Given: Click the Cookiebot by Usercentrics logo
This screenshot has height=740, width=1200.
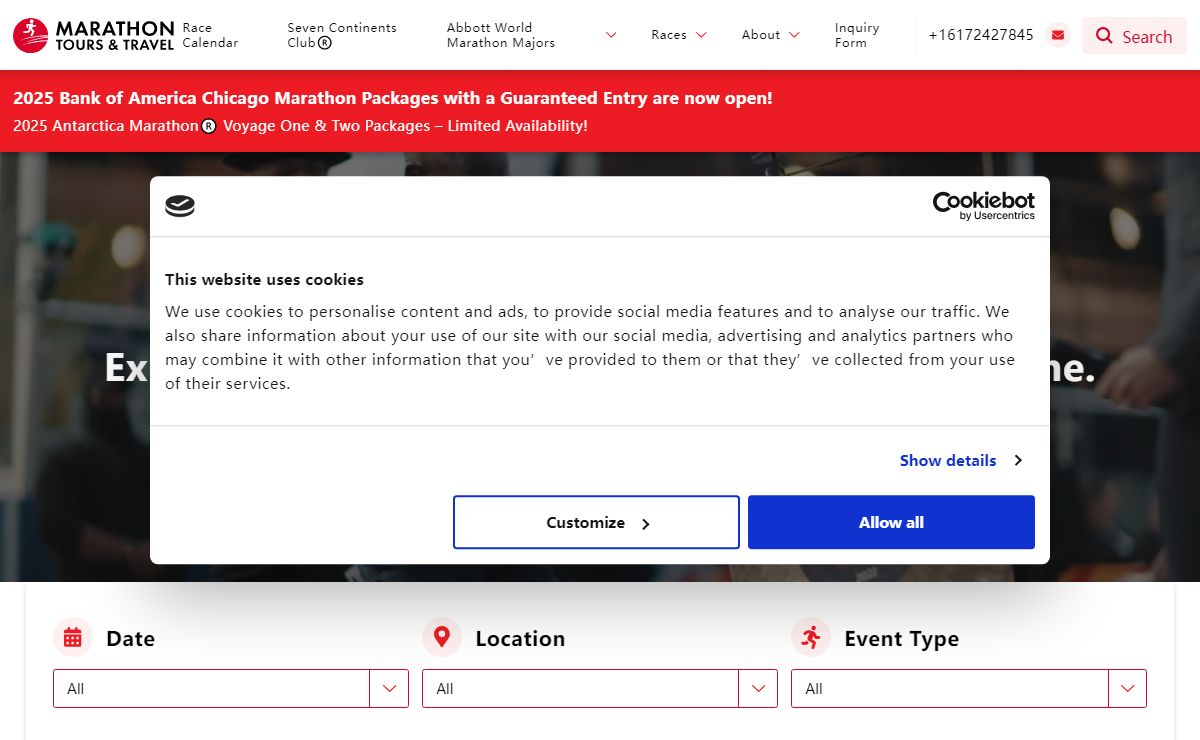Looking at the screenshot, I should pos(984,206).
